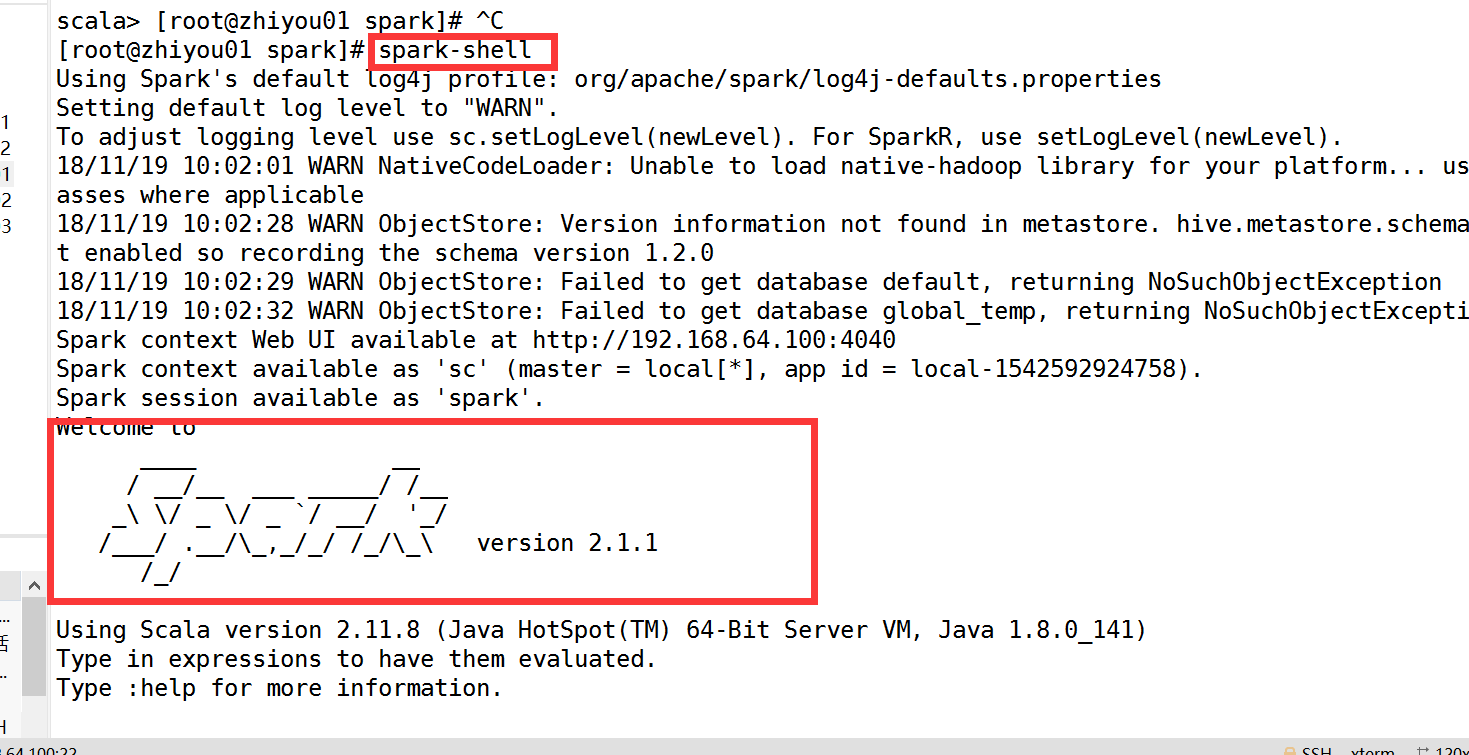
Task: Click the 'Failed to get database default' warning
Action: (749, 282)
